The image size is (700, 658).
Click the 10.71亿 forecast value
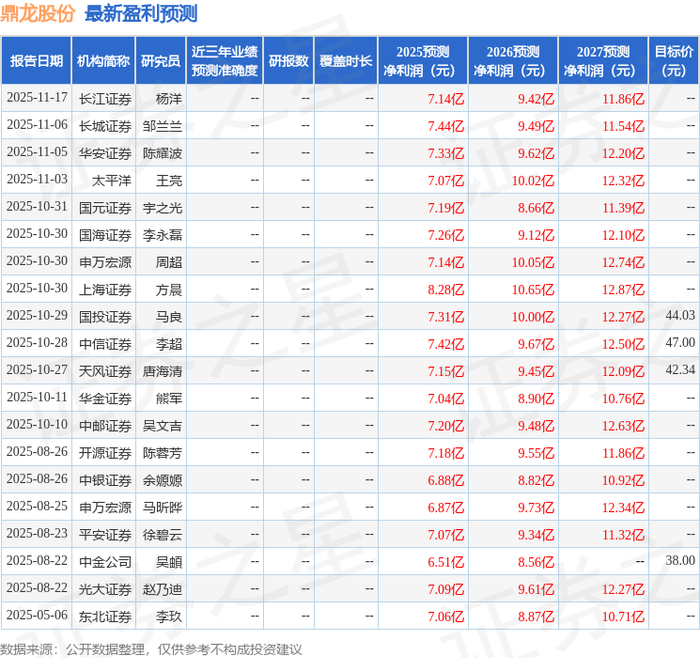623,616
